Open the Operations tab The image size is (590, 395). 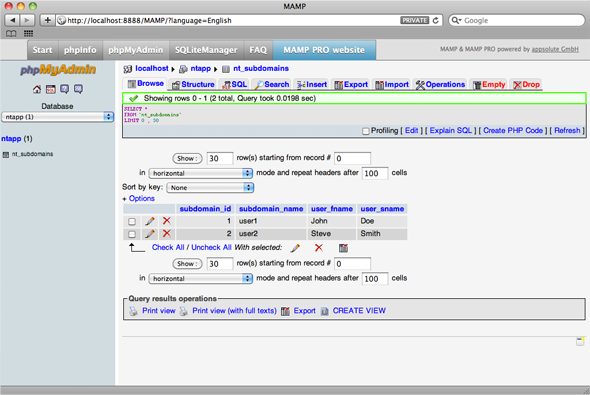tap(440, 84)
